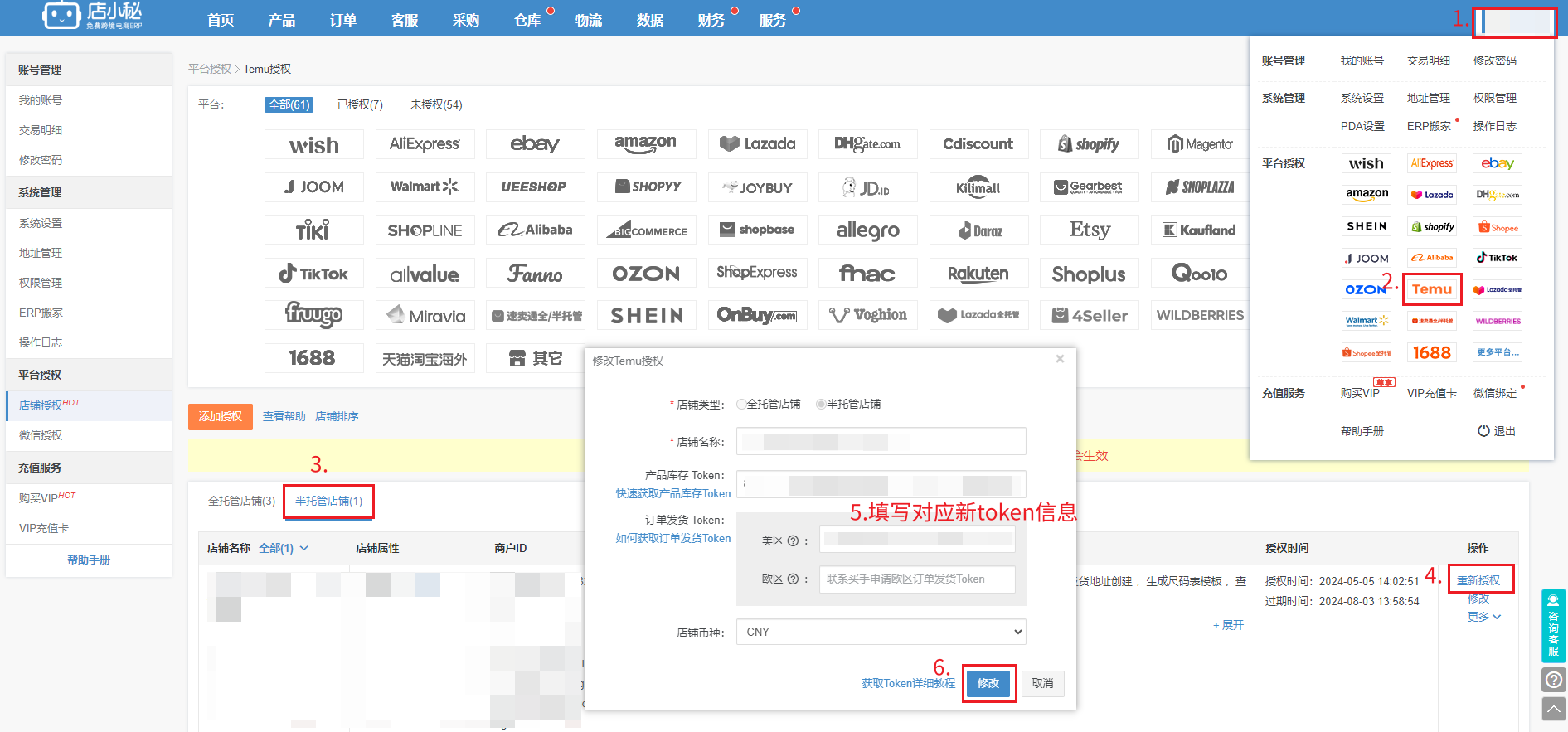The height and width of the screenshot is (732, 1568).
Task: Open Alibaba in the dropdown platform list
Action: coord(1432,258)
